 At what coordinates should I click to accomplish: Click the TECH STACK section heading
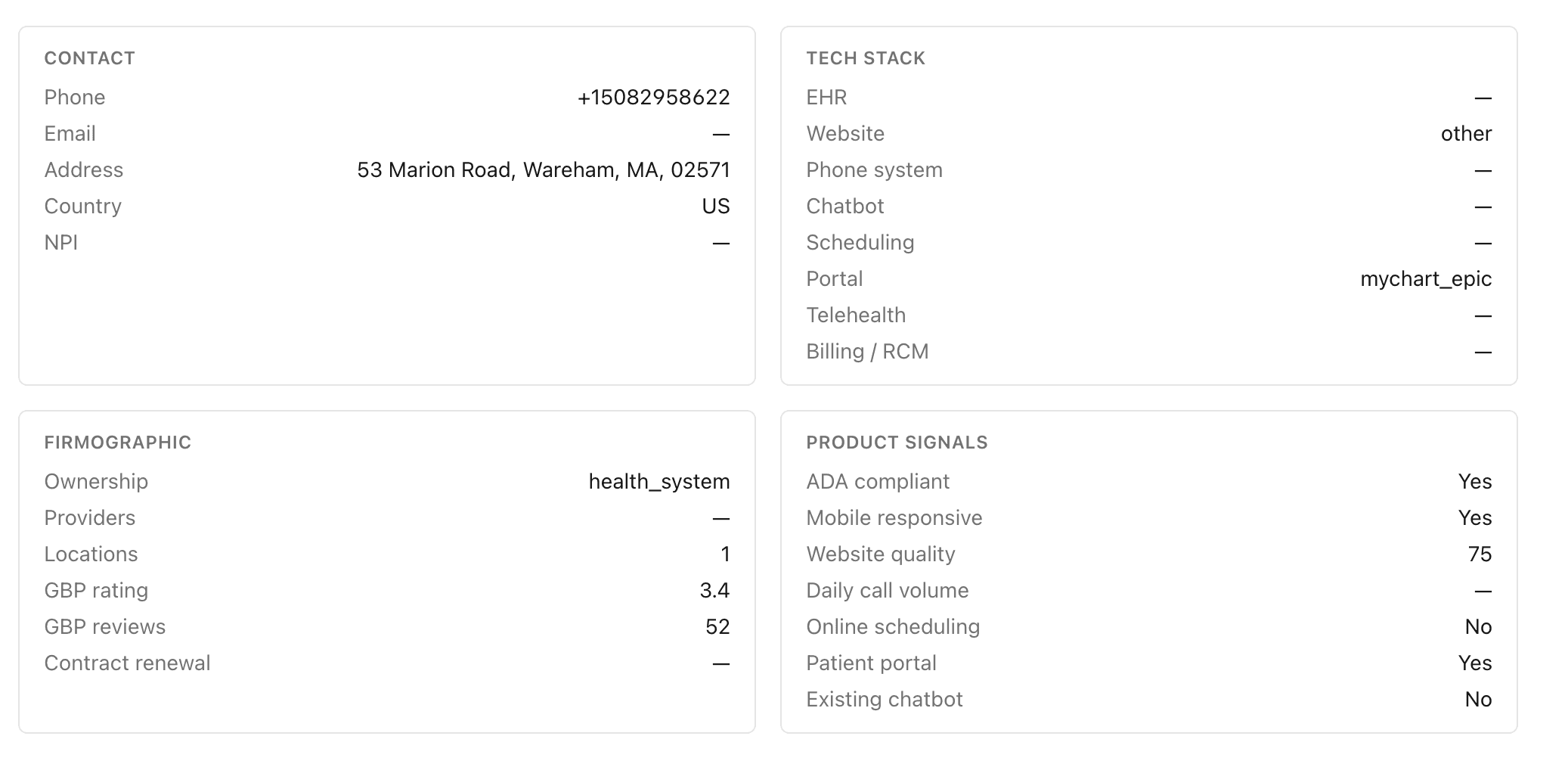(866, 58)
